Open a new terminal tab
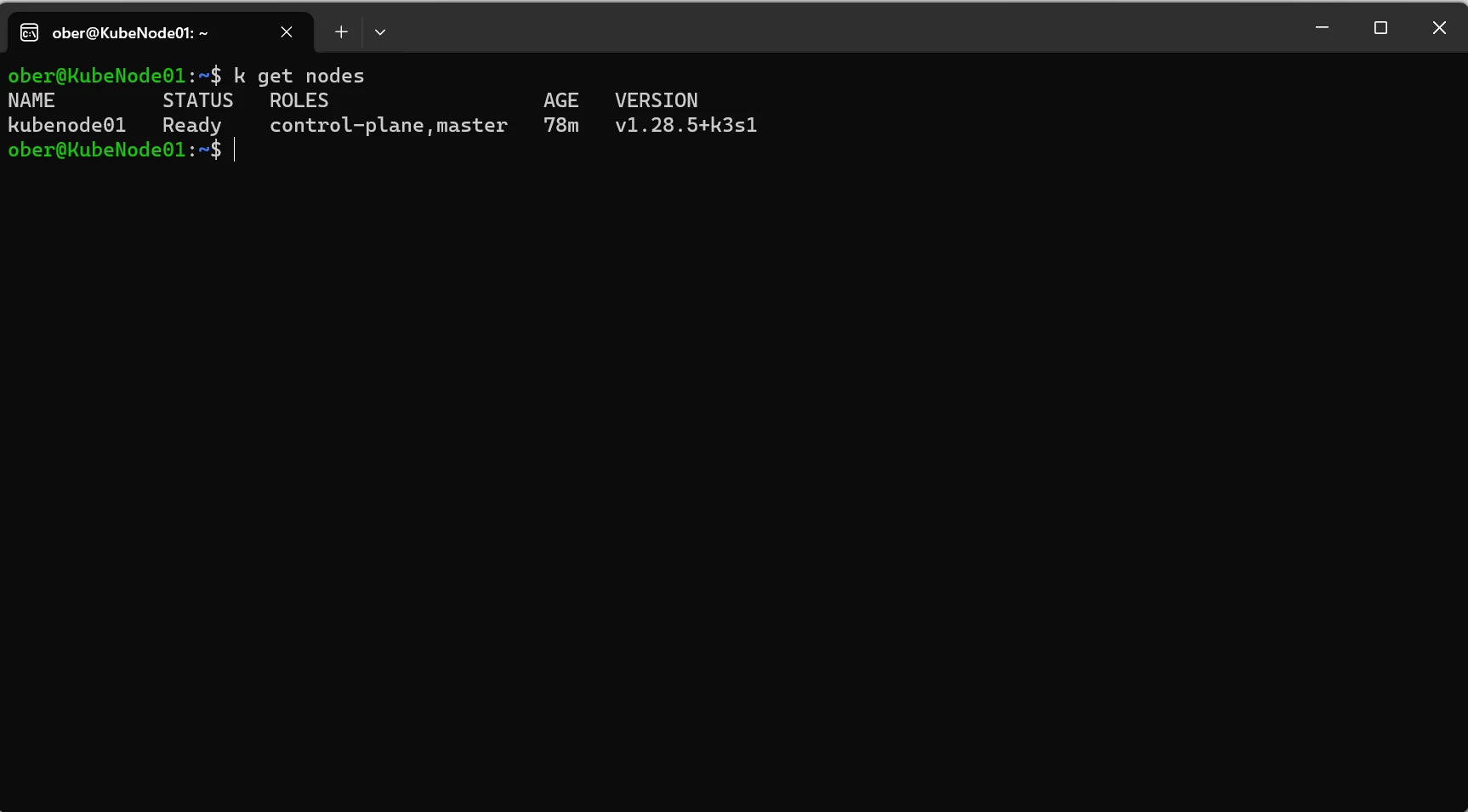This screenshot has height=812, width=1468. click(x=341, y=32)
